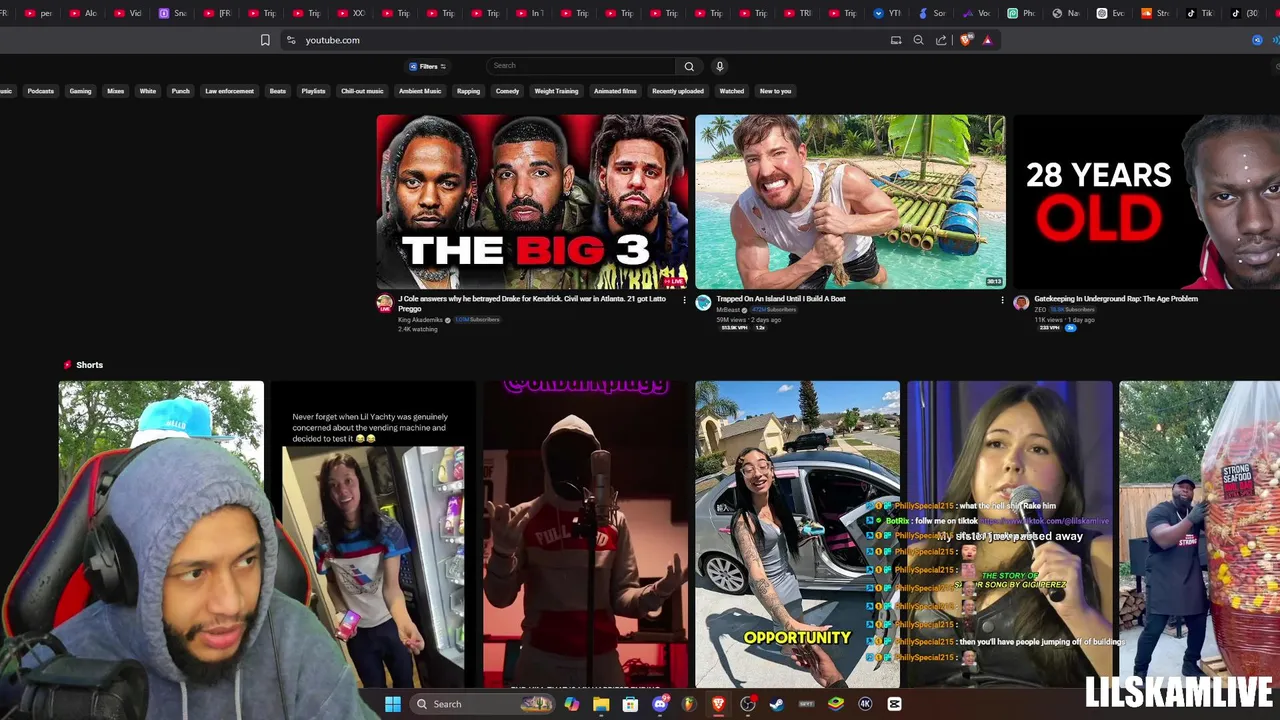Select the Punch filter chip
The width and height of the screenshot is (1280, 720).
pyautogui.click(x=180, y=91)
